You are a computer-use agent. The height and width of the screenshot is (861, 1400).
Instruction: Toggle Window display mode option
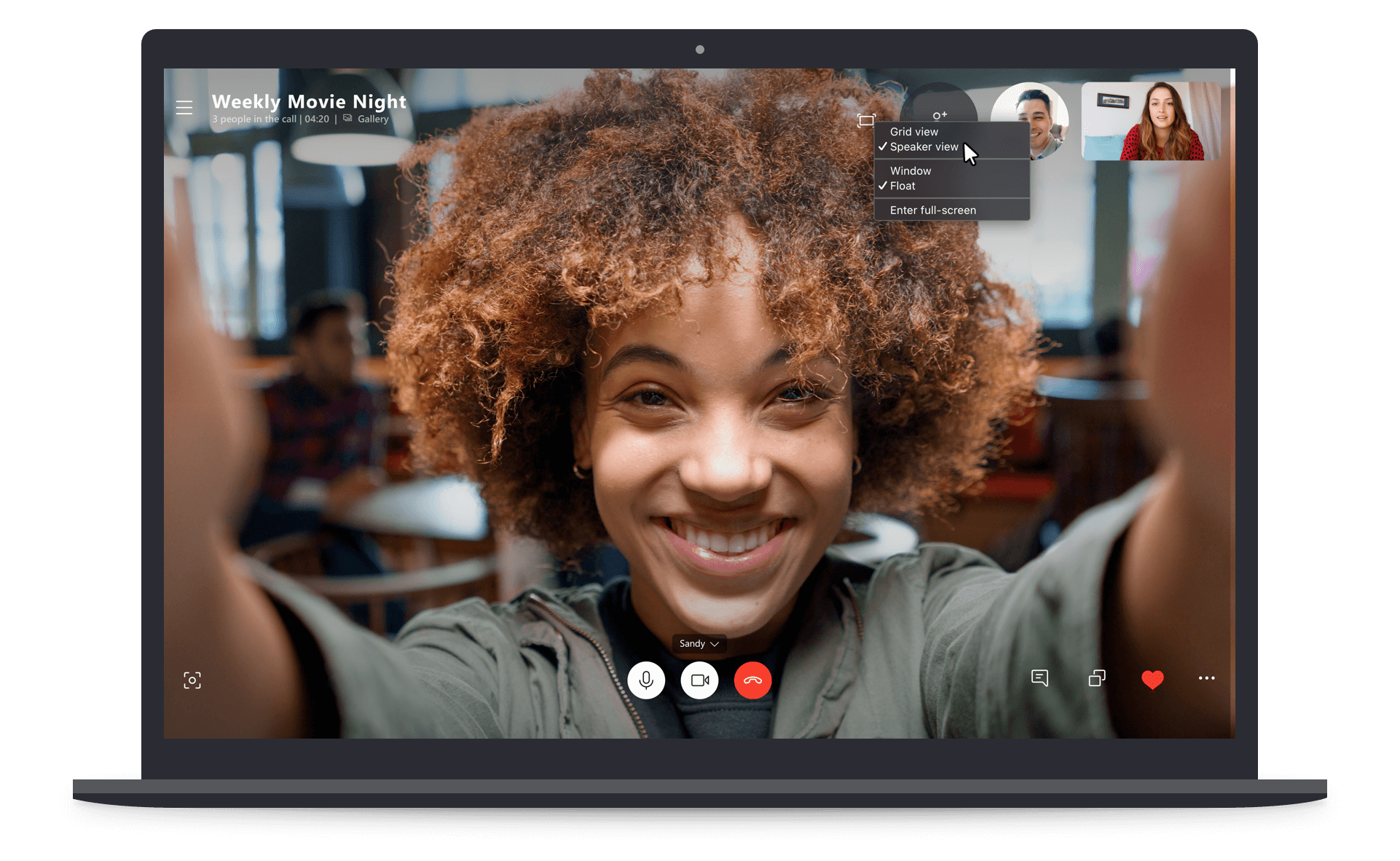909,170
